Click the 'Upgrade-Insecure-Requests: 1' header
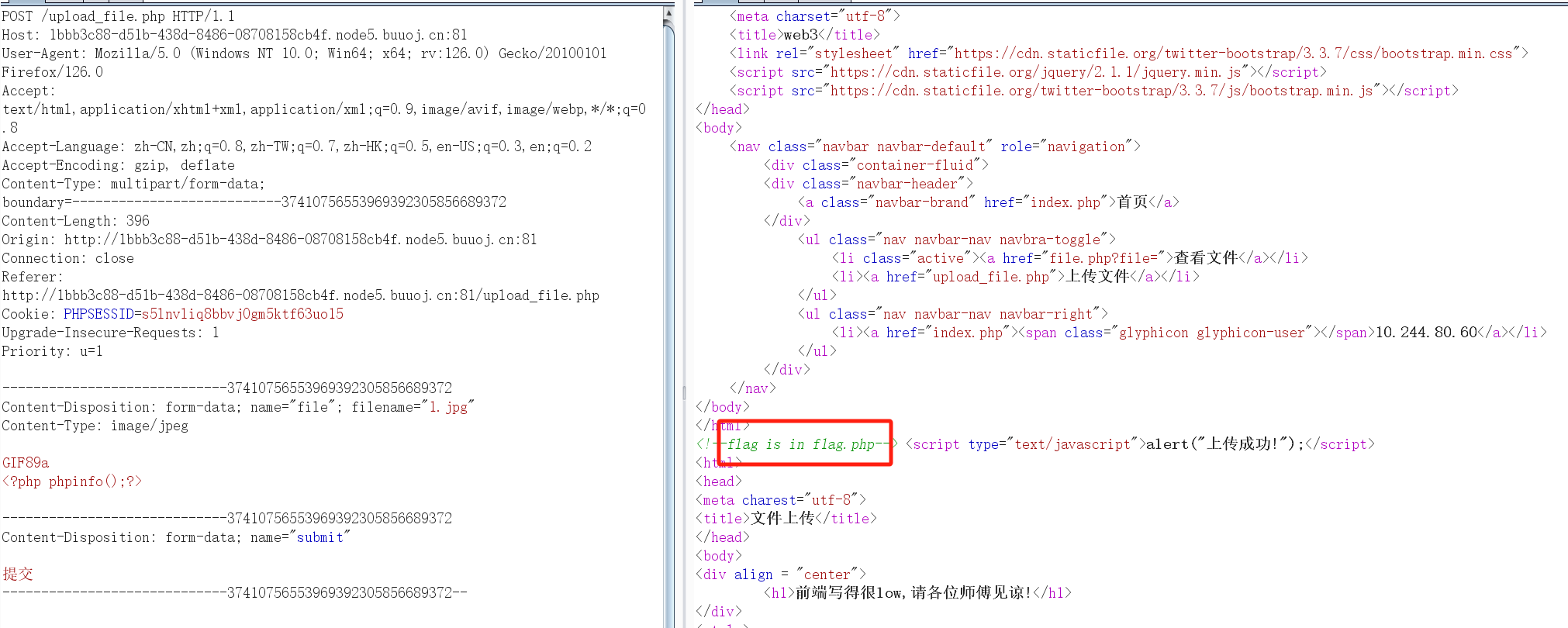This screenshot has width=1568, height=628. click(x=110, y=333)
